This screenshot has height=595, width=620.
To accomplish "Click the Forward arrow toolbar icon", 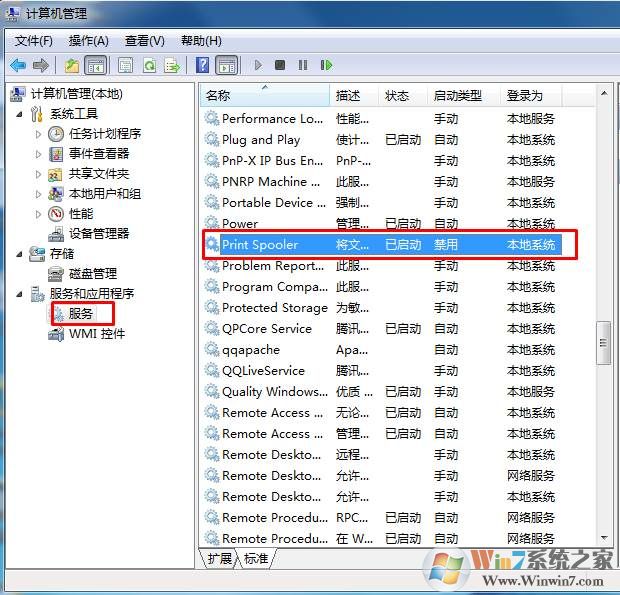I will pyautogui.click(x=41, y=65).
